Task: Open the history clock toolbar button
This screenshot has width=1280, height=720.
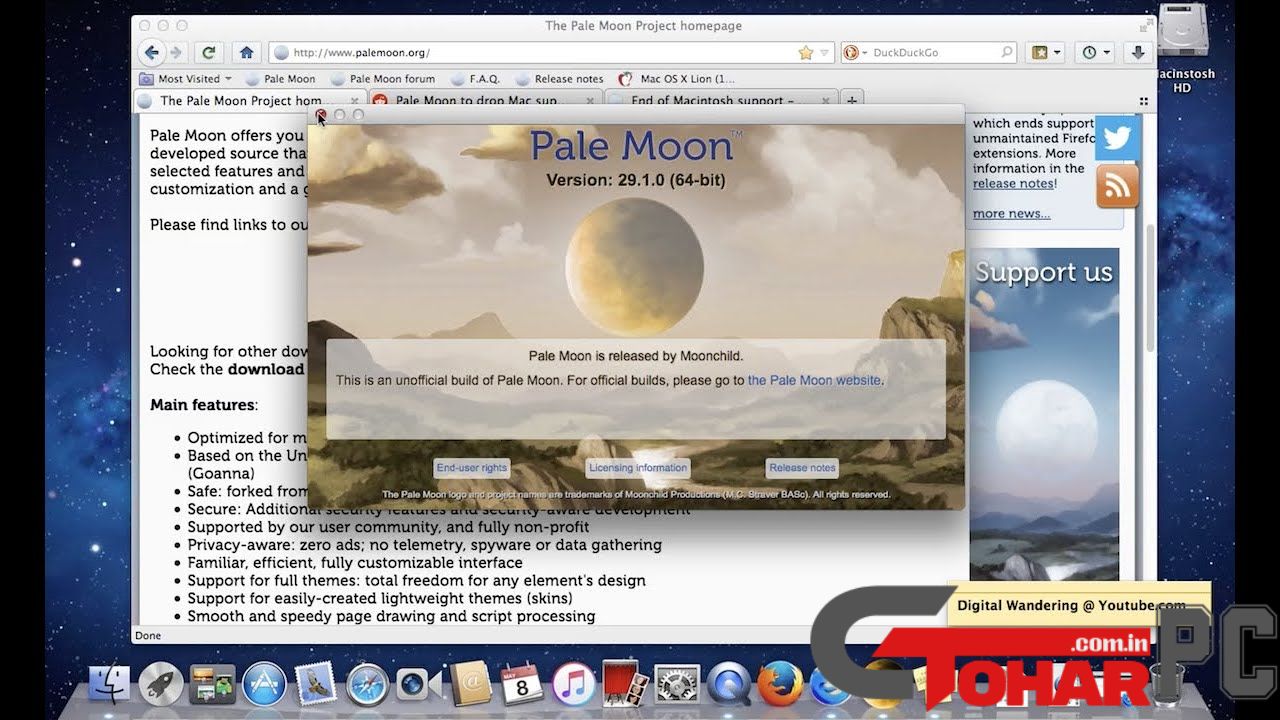Action: [1096, 52]
